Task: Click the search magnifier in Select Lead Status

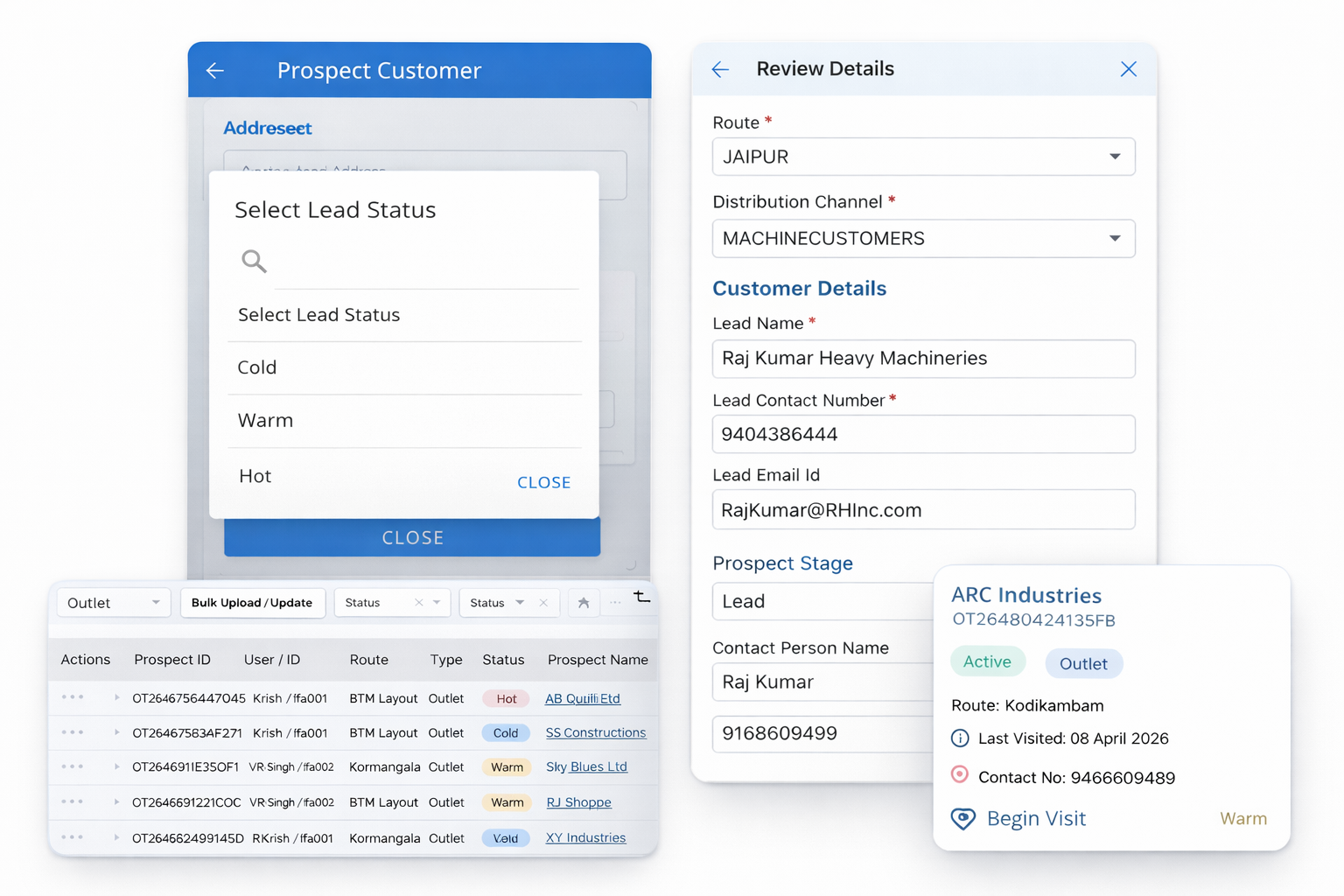Action: tap(254, 261)
